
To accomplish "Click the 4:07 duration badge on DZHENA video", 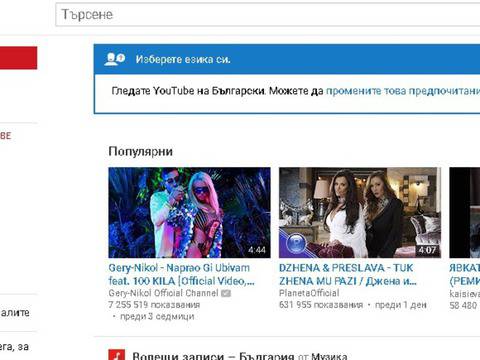I will (x=428, y=250).
